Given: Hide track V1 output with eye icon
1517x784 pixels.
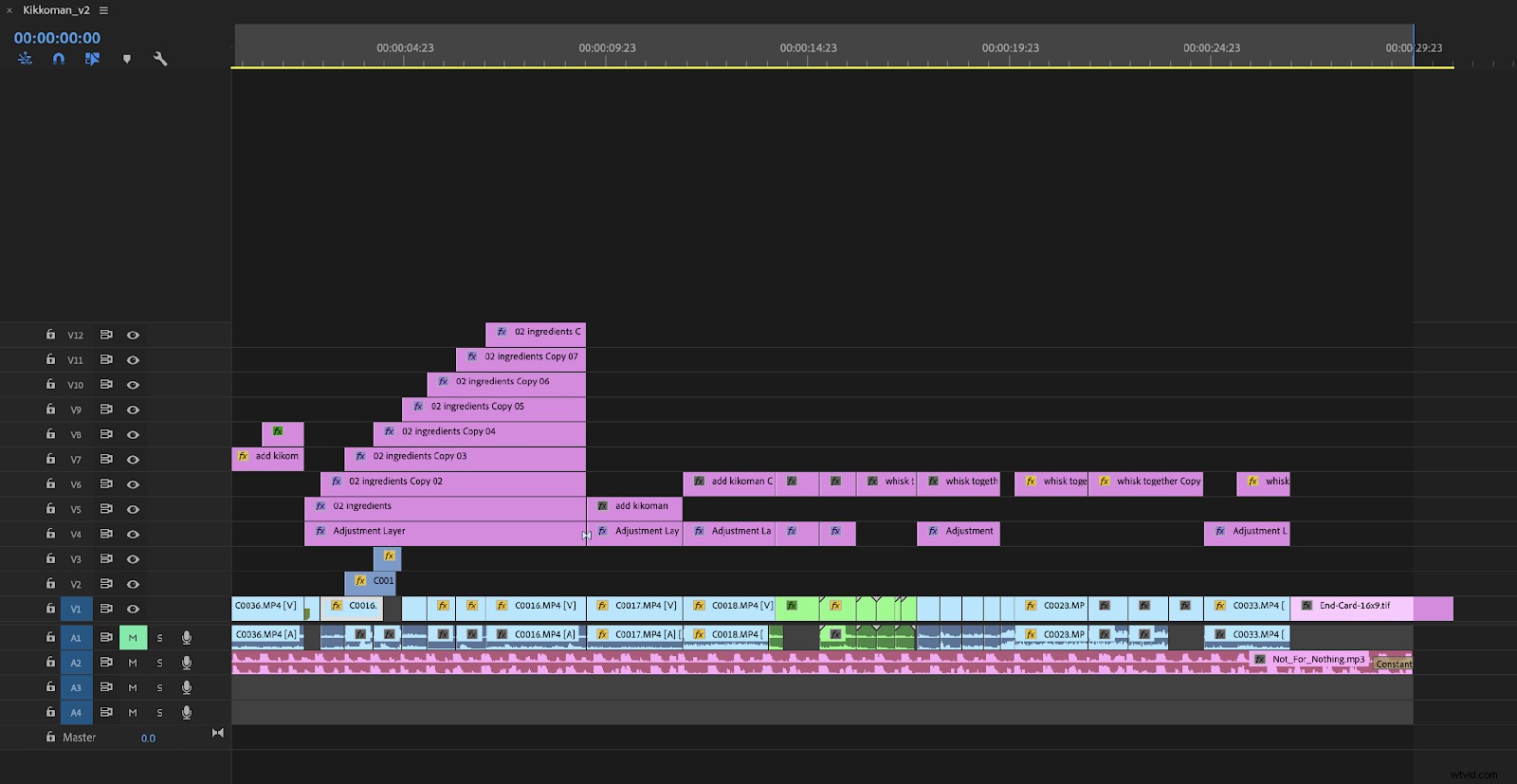Looking at the screenshot, I should pyautogui.click(x=133, y=609).
